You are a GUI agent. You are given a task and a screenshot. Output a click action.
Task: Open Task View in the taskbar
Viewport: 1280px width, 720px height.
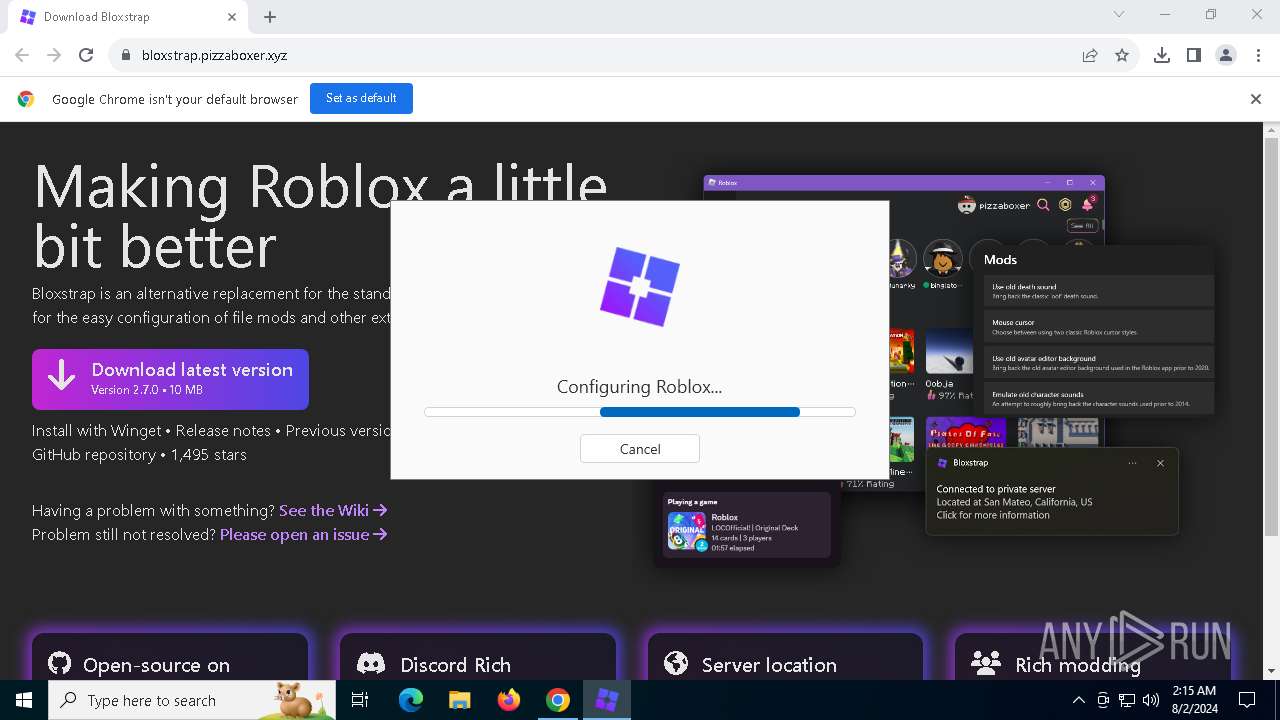click(360, 700)
